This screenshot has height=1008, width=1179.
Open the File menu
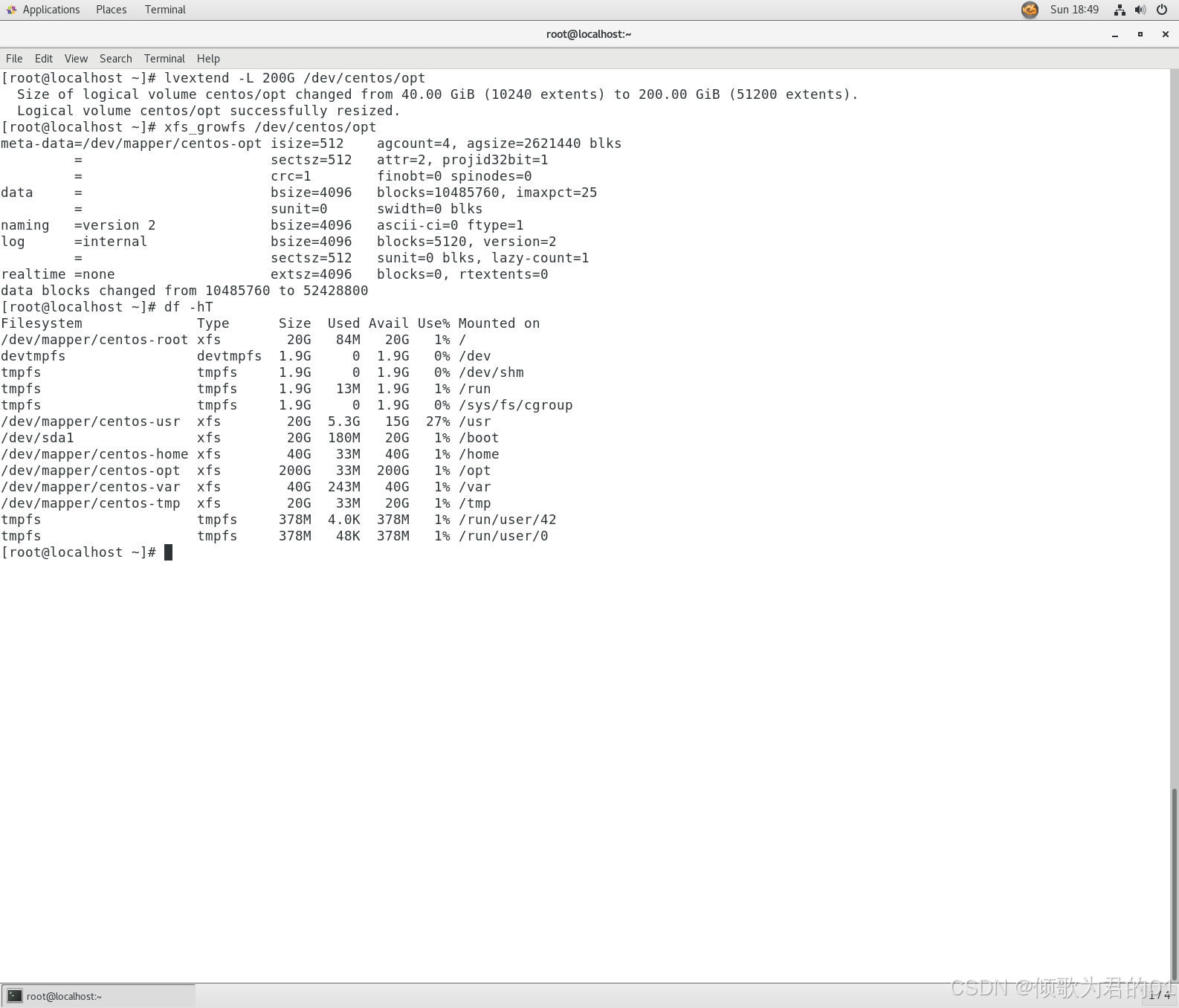coord(14,59)
